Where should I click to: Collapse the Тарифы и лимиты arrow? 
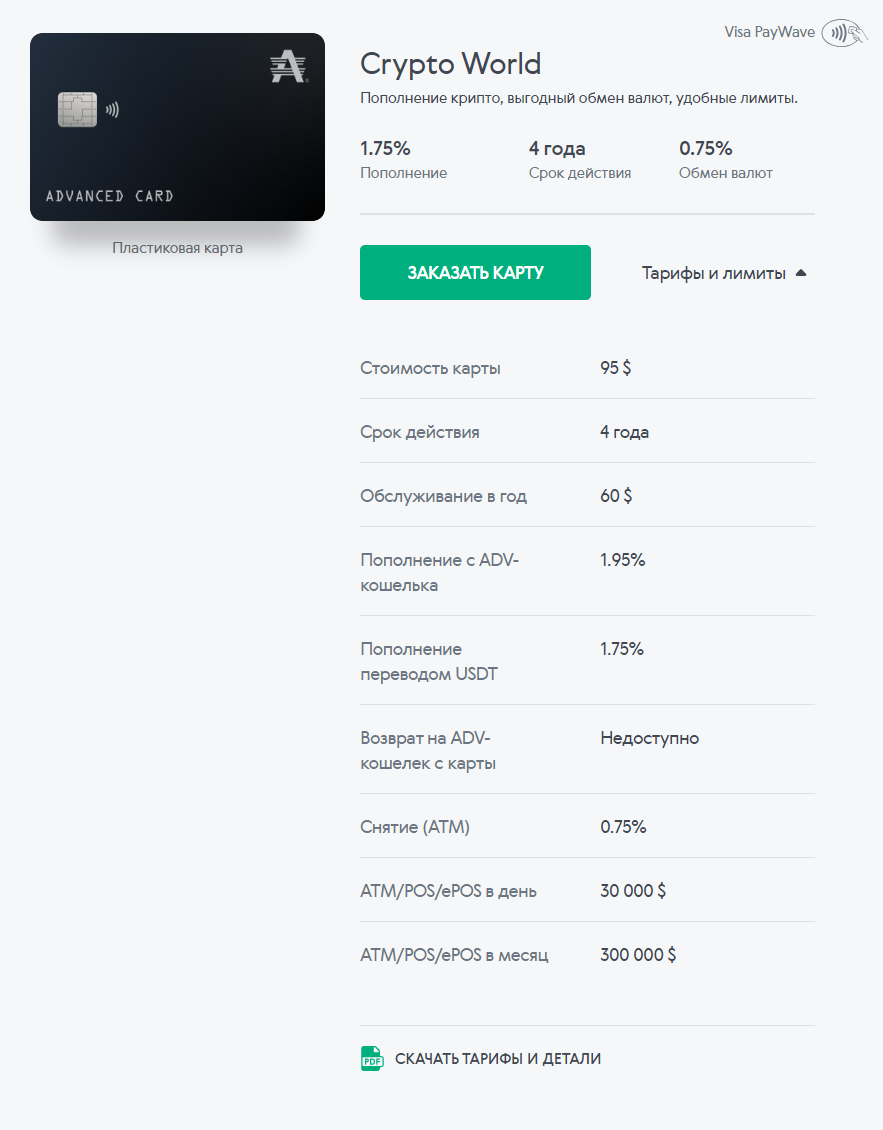pos(801,273)
